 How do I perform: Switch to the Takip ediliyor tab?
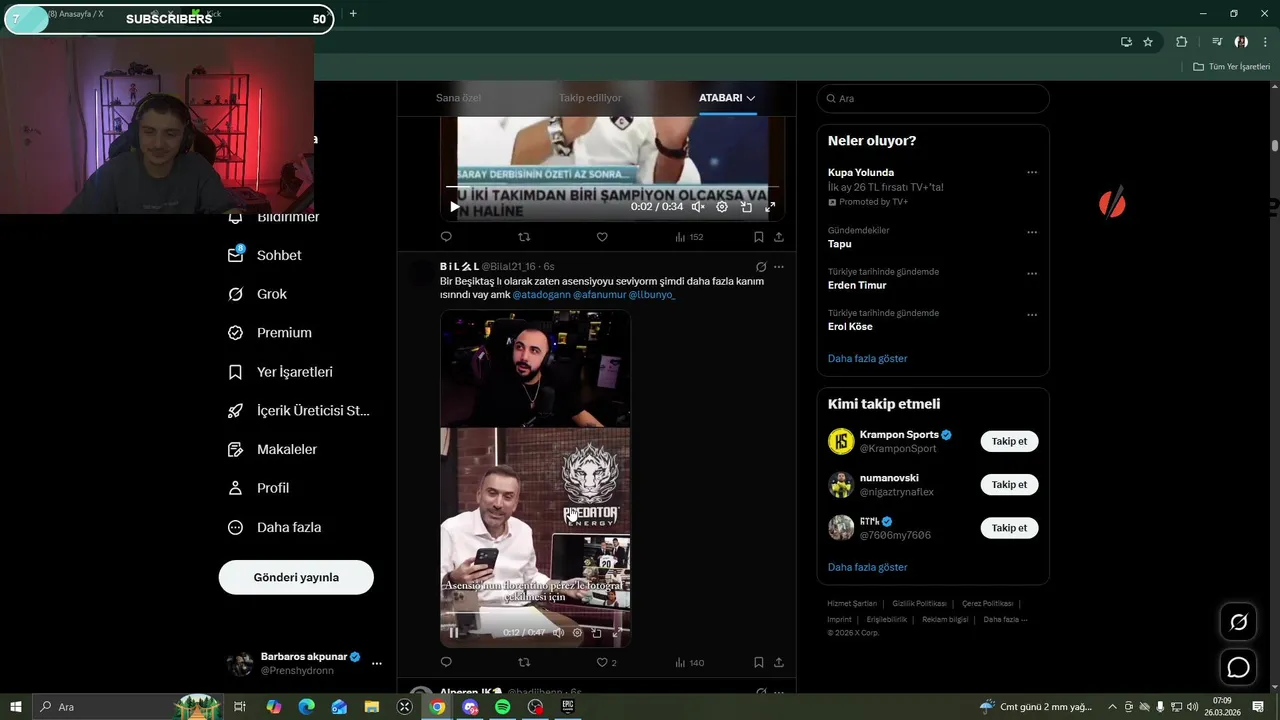[x=590, y=98]
